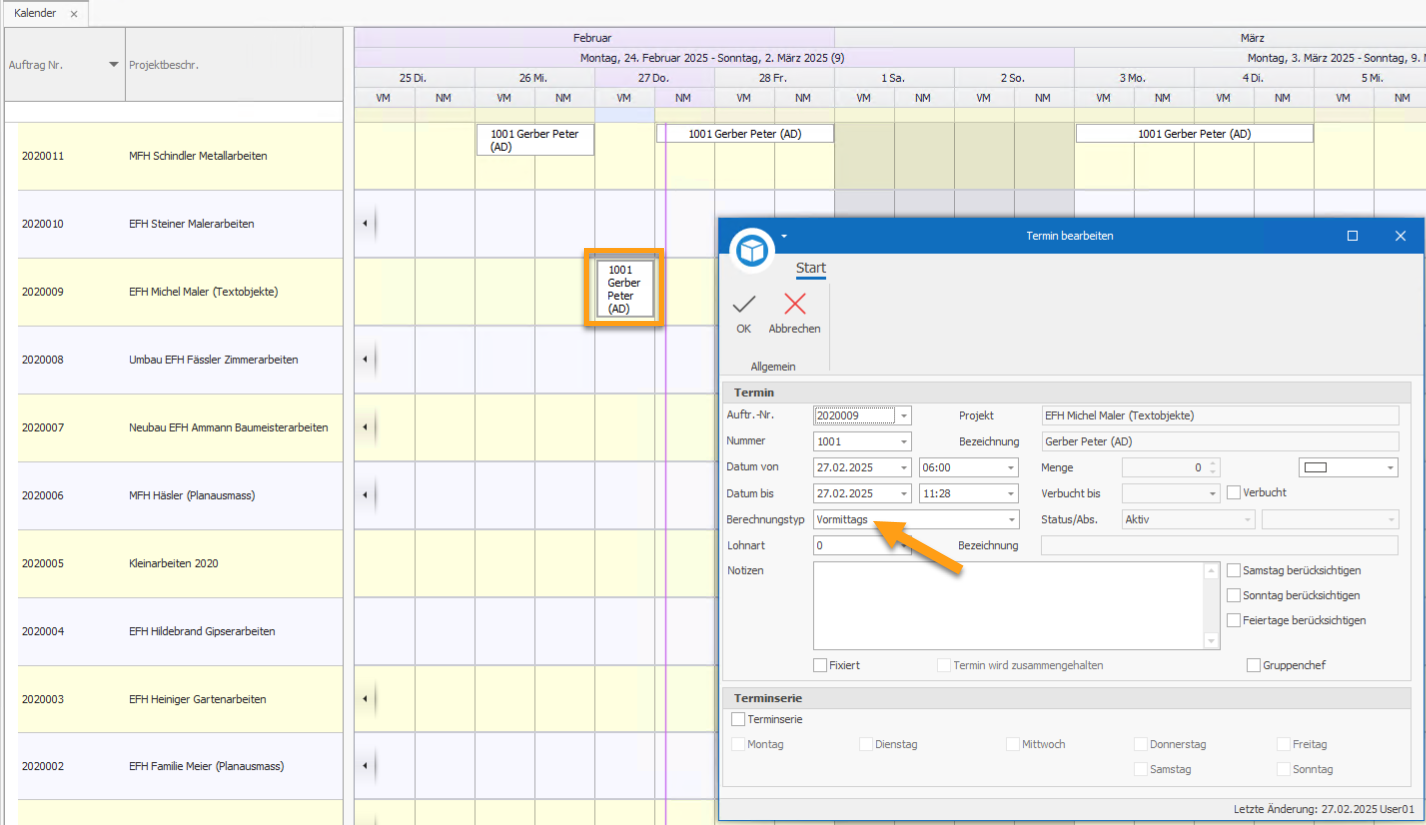Image resolution: width=1426 pixels, height=825 pixels.
Task: Click the sort arrow in Auftrag Nr. header
Action: [x=113, y=65]
